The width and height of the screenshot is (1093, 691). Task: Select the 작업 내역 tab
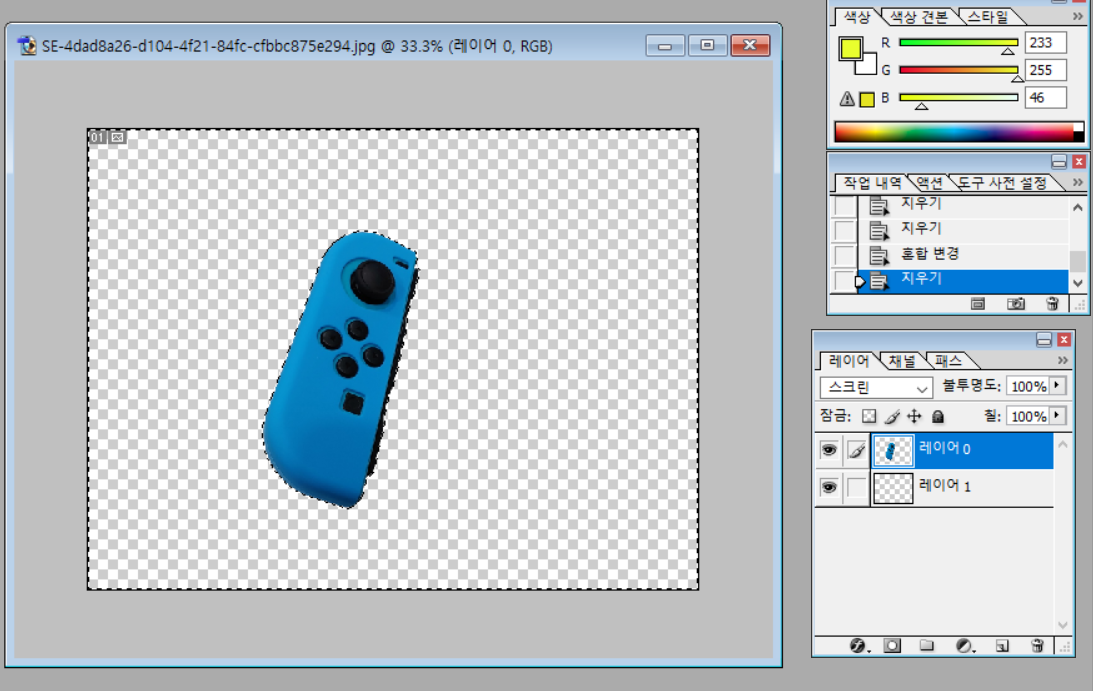click(x=872, y=183)
